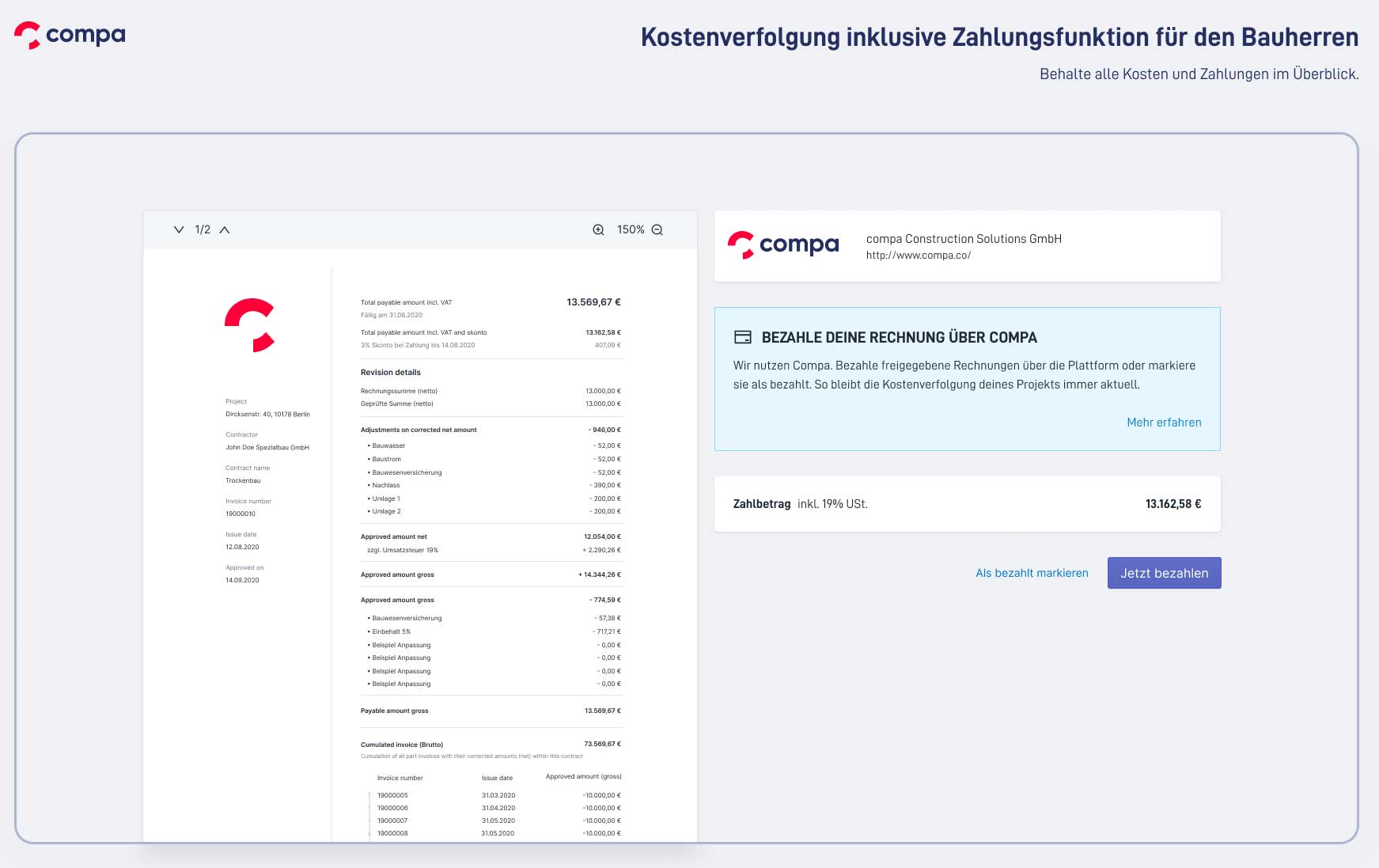Click invoice number 19000008 in the table
This screenshot has height=868, width=1379.
[x=392, y=833]
